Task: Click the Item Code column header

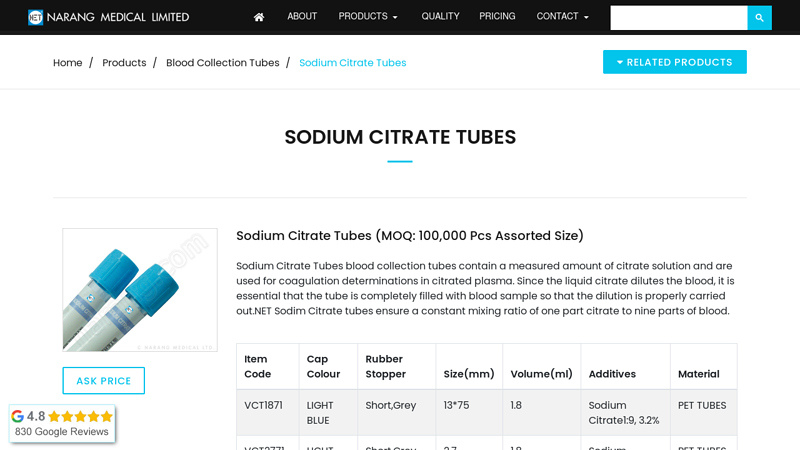Action: (267, 366)
